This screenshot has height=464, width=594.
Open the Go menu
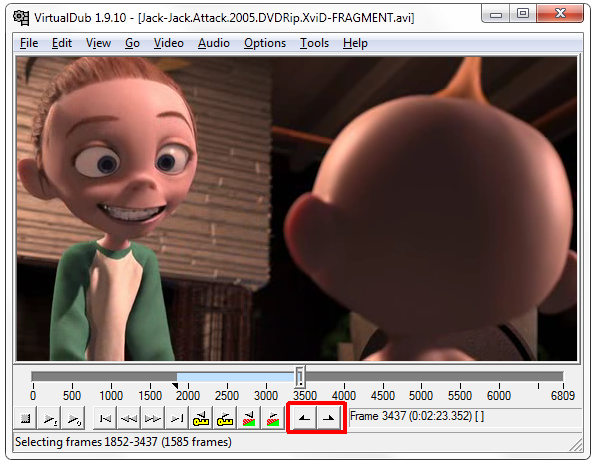point(132,43)
